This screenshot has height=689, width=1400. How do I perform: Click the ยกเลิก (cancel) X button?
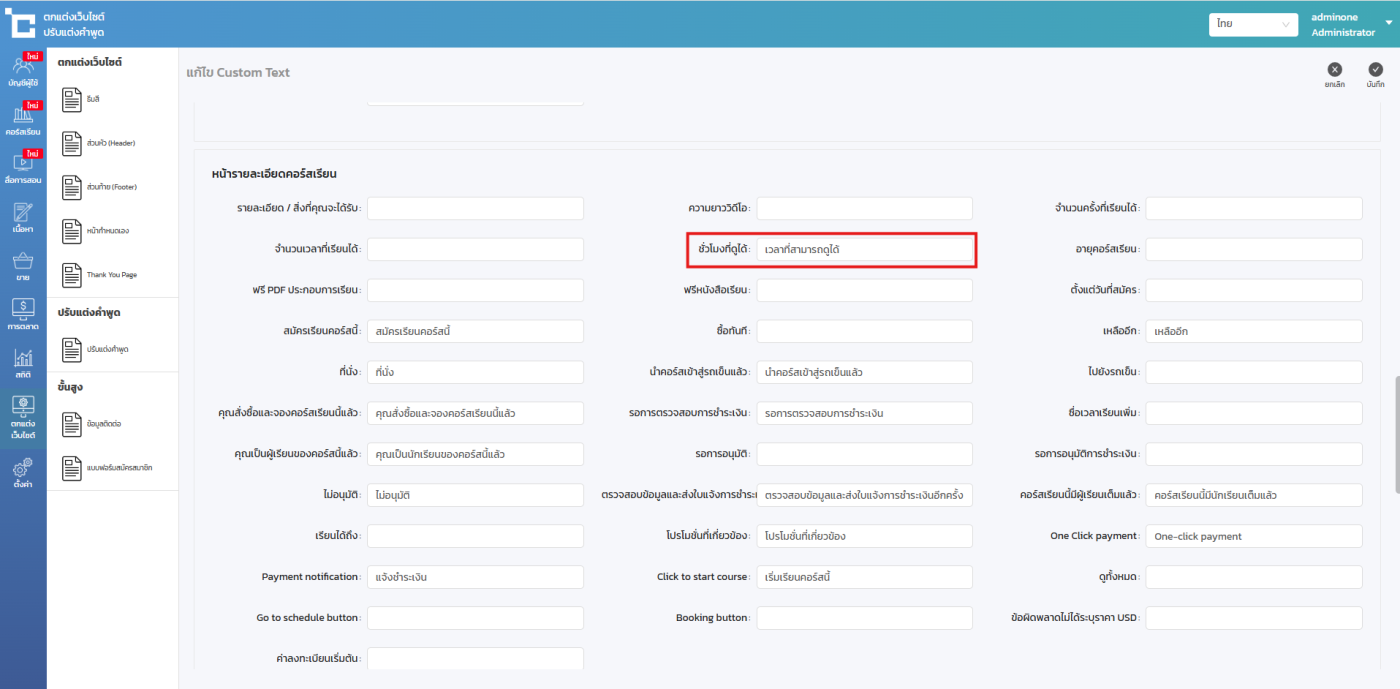click(1334, 70)
